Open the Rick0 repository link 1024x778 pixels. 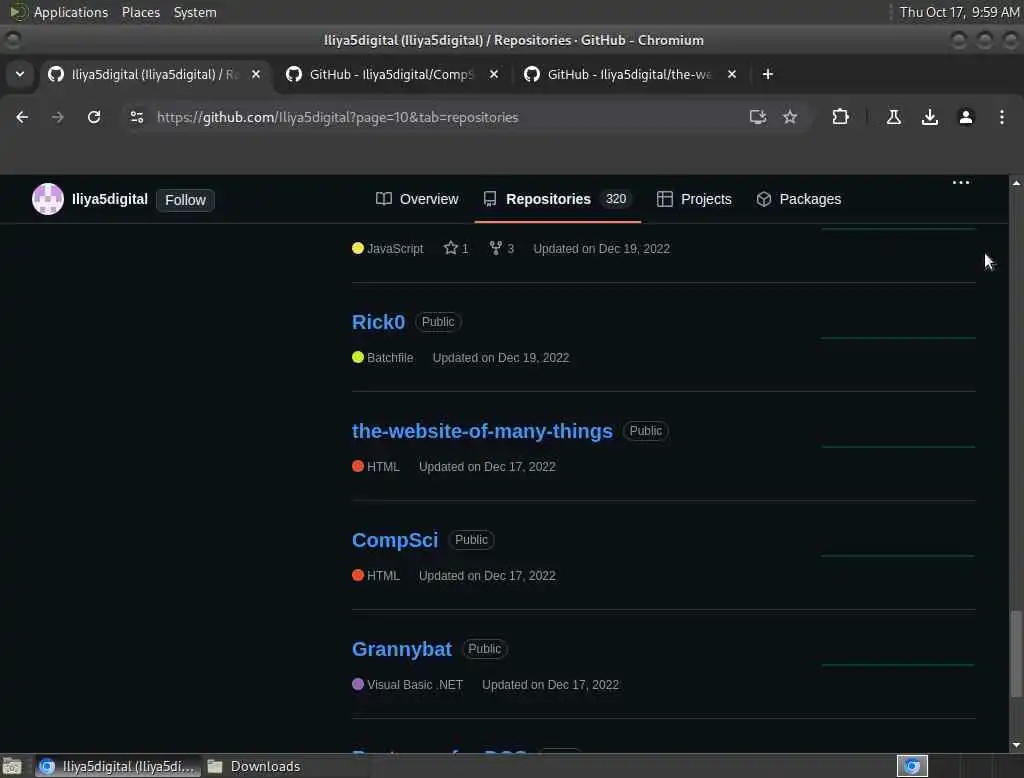pyautogui.click(x=378, y=321)
